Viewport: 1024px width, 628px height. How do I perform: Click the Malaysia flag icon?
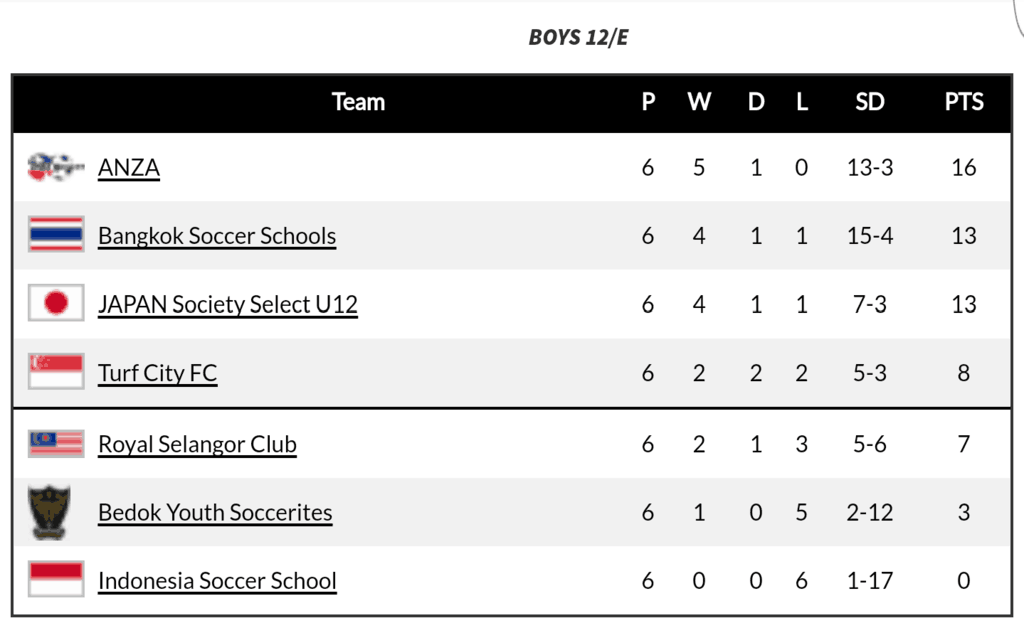coord(56,443)
